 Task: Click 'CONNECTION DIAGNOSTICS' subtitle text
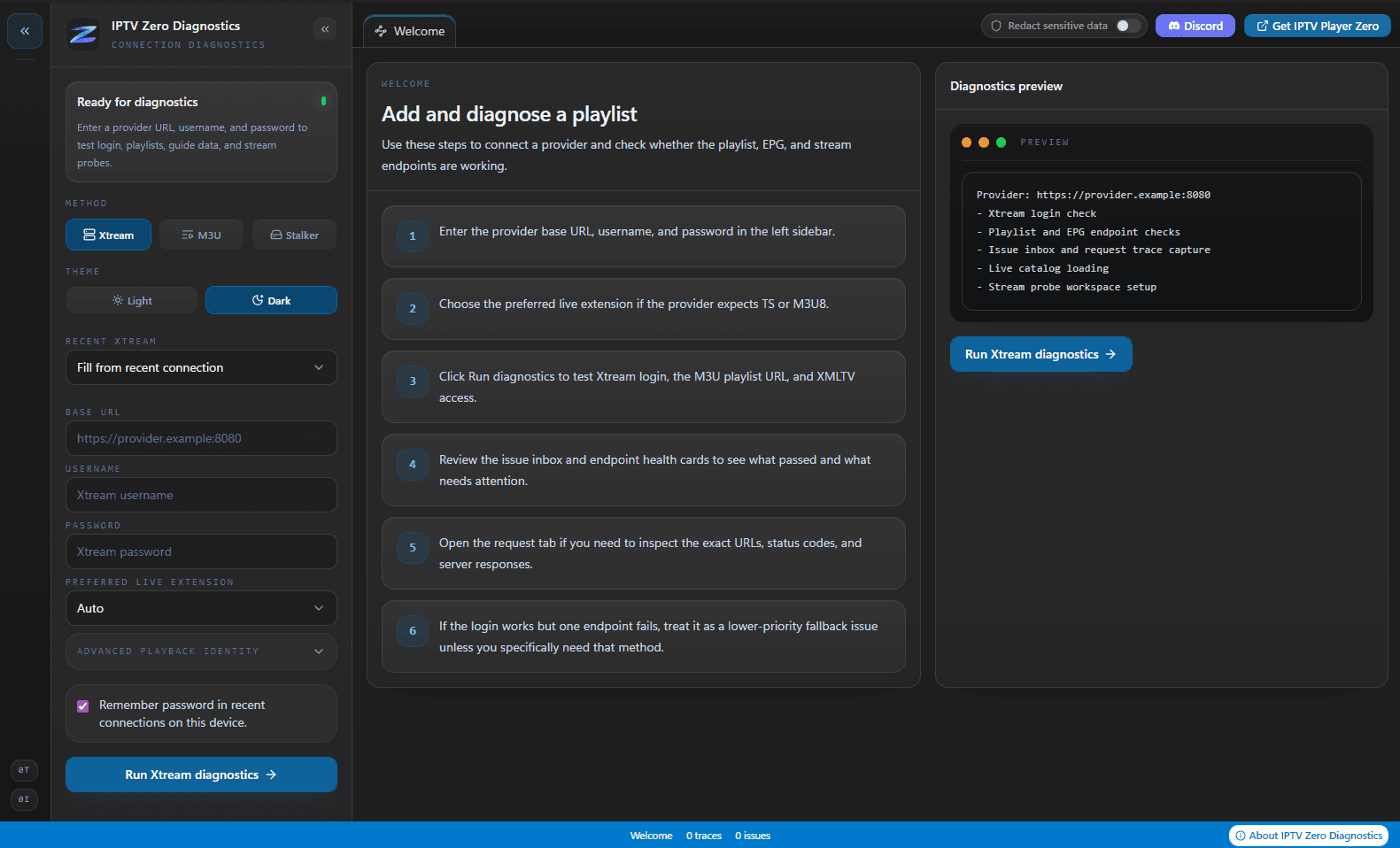[189, 45]
